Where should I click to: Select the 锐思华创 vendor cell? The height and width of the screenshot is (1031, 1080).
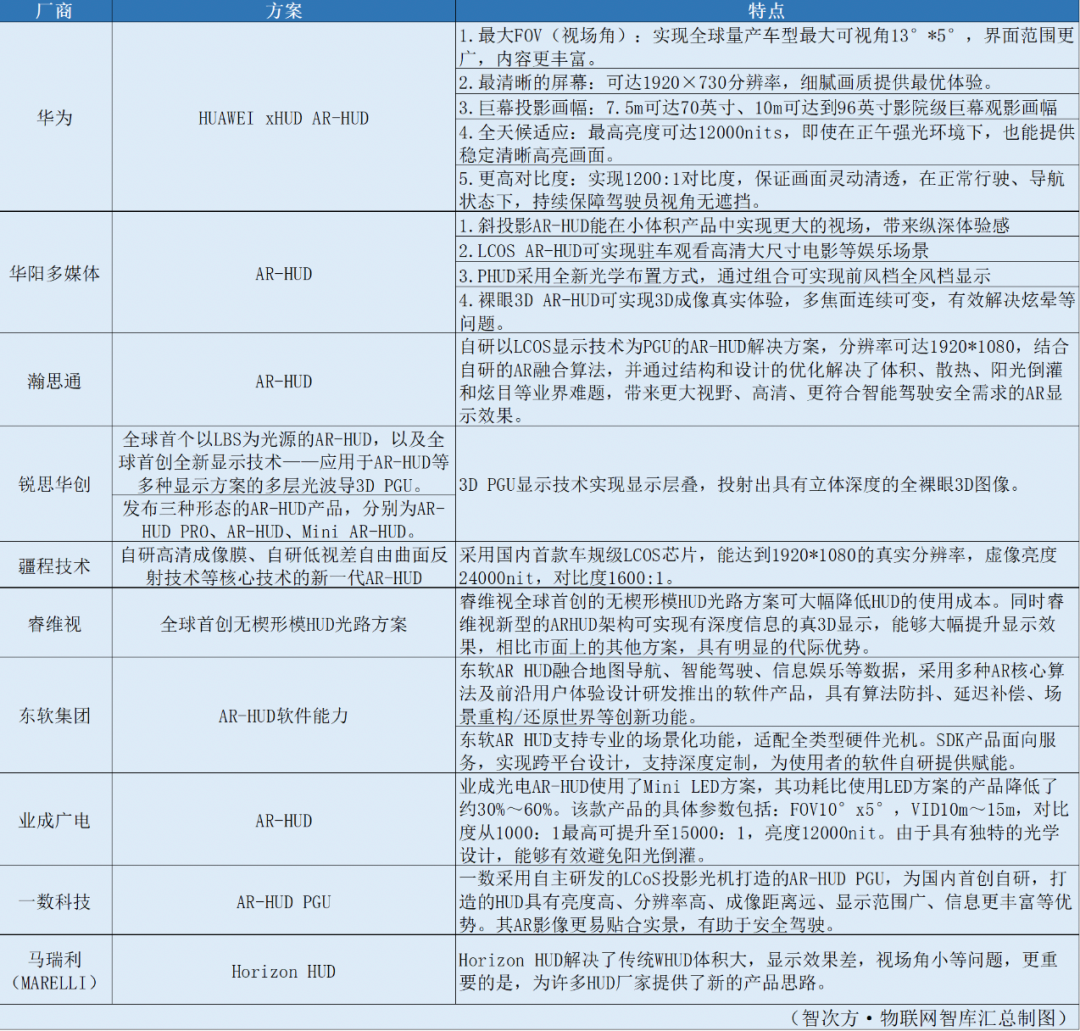(56, 484)
